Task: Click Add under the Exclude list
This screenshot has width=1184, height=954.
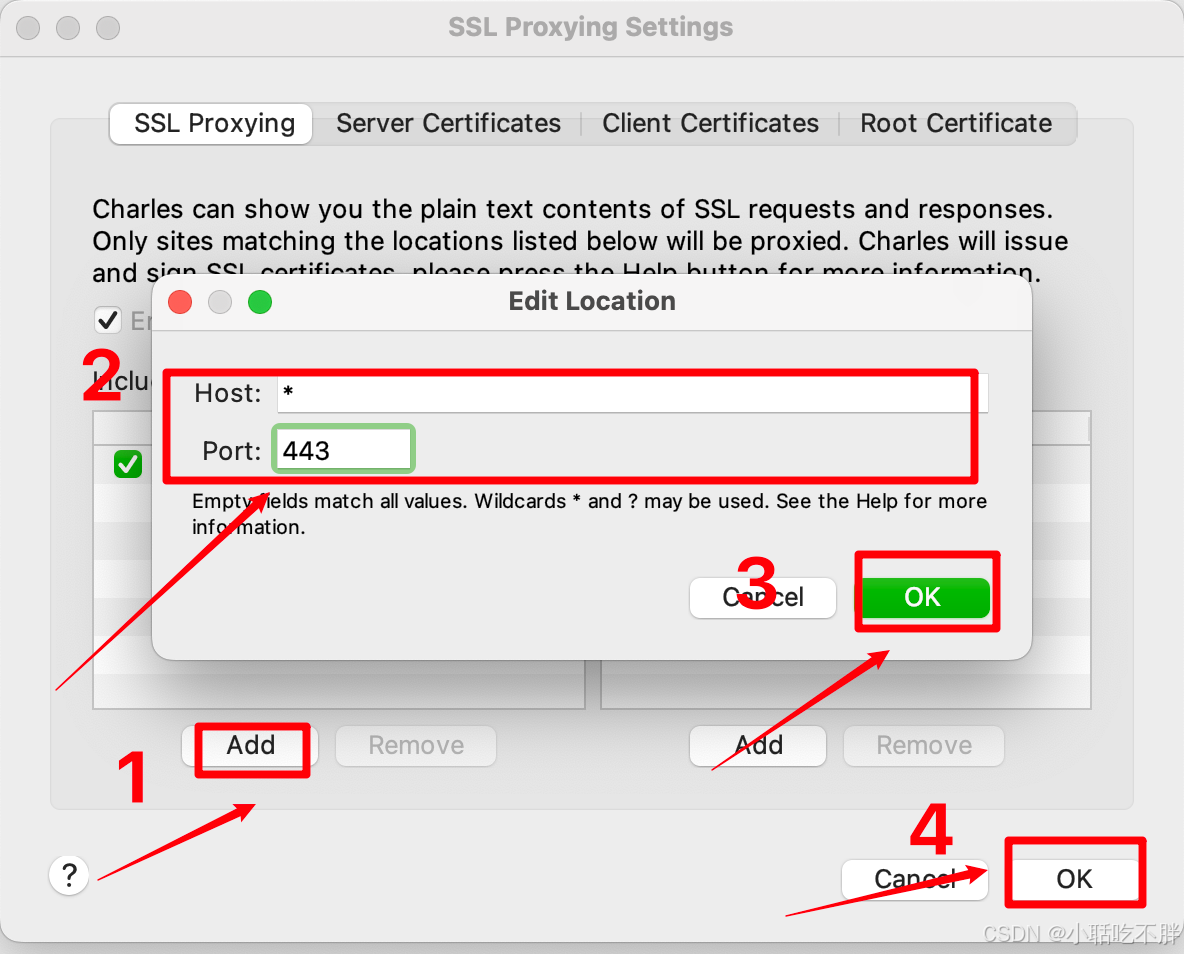Action: (x=758, y=746)
